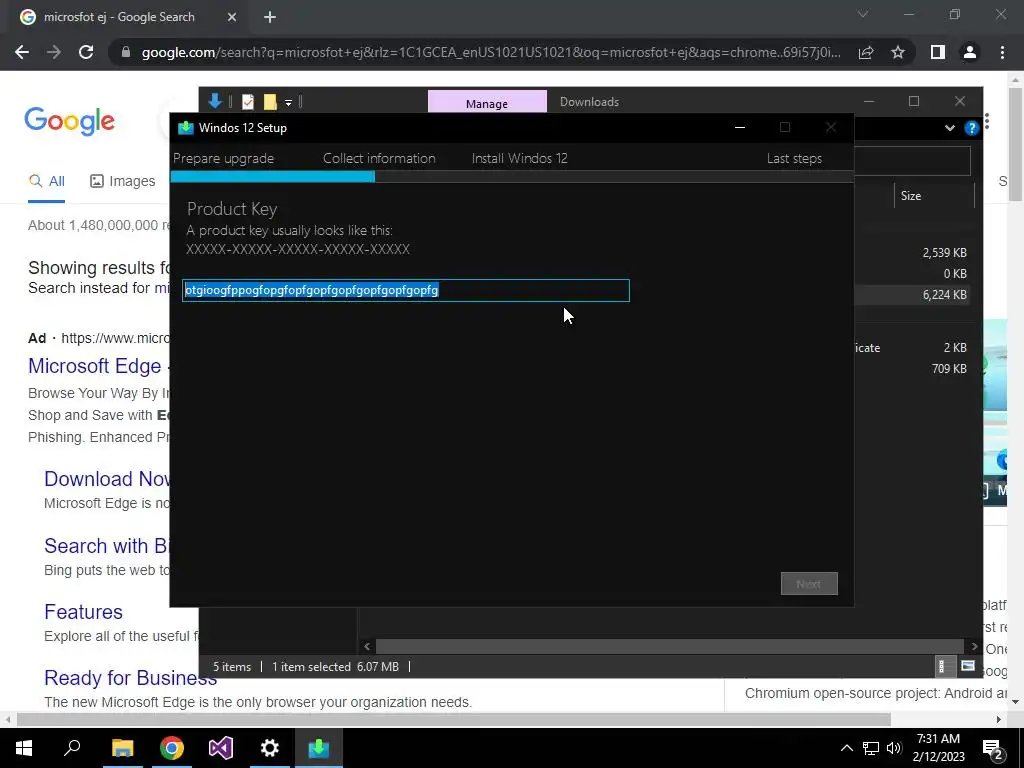
Task: Click the product key input field
Action: pos(406,291)
